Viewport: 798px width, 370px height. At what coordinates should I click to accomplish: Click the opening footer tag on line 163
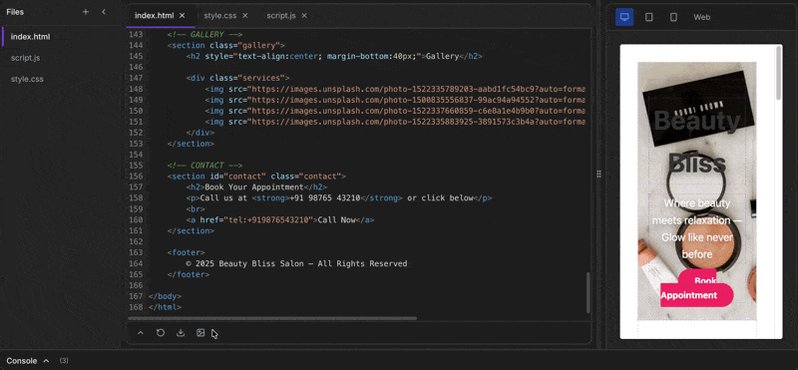pos(186,252)
